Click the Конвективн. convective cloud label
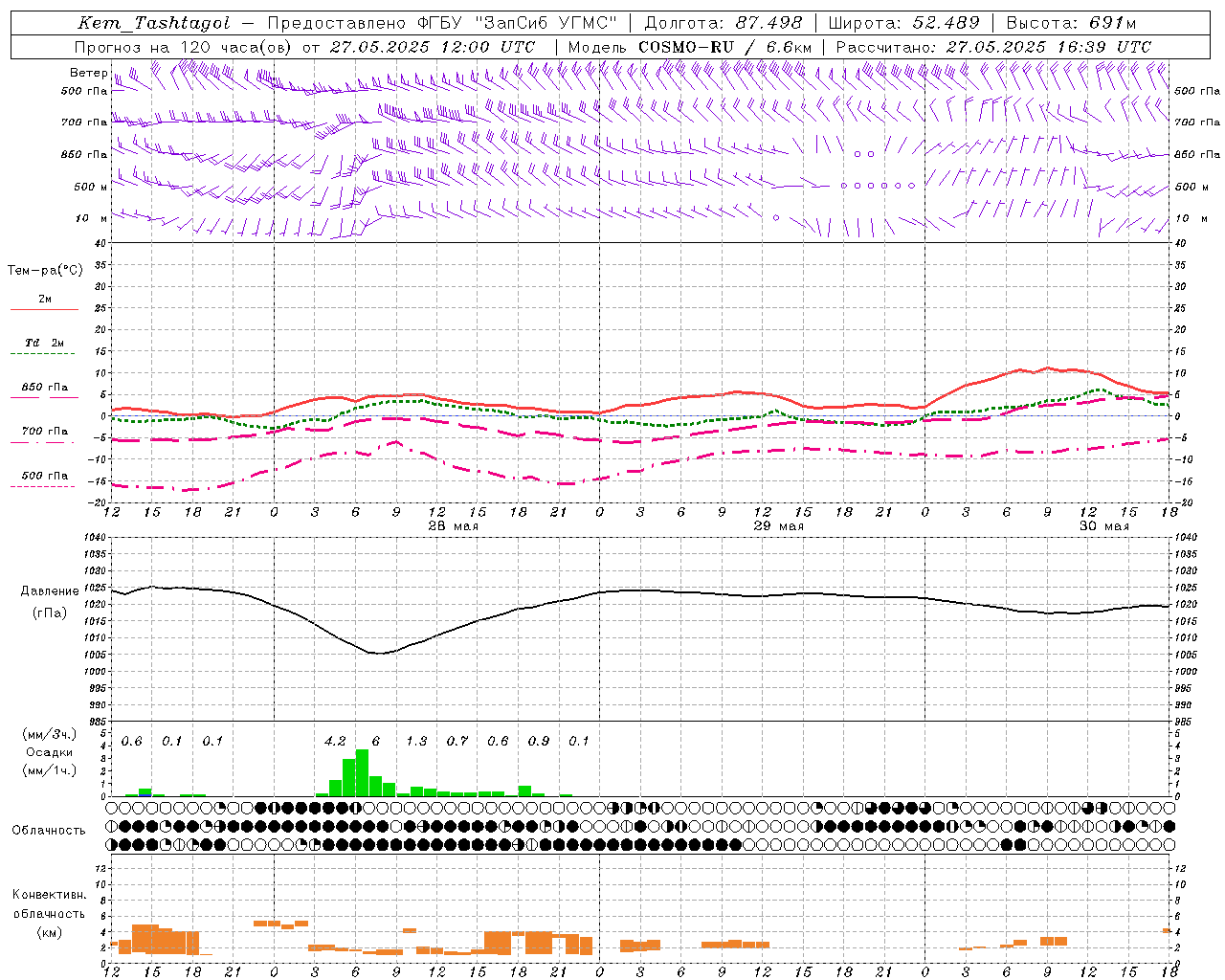This screenshot has width=1225, height=980. click(49, 895)
